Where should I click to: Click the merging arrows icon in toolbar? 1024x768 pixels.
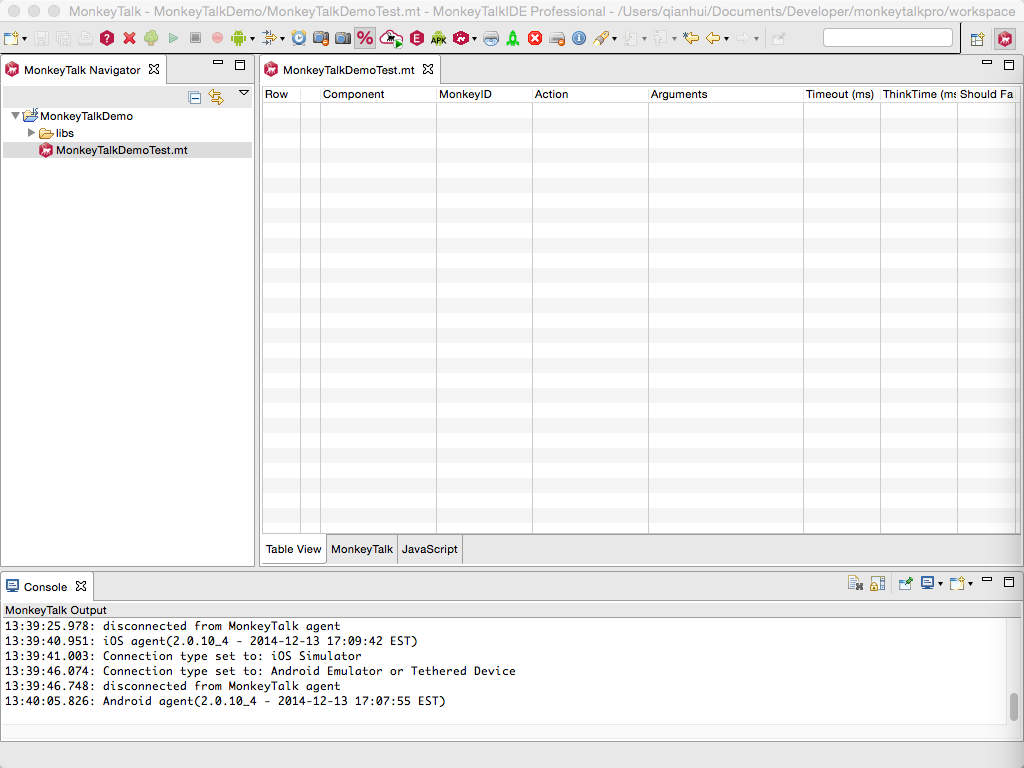point(268,39)
